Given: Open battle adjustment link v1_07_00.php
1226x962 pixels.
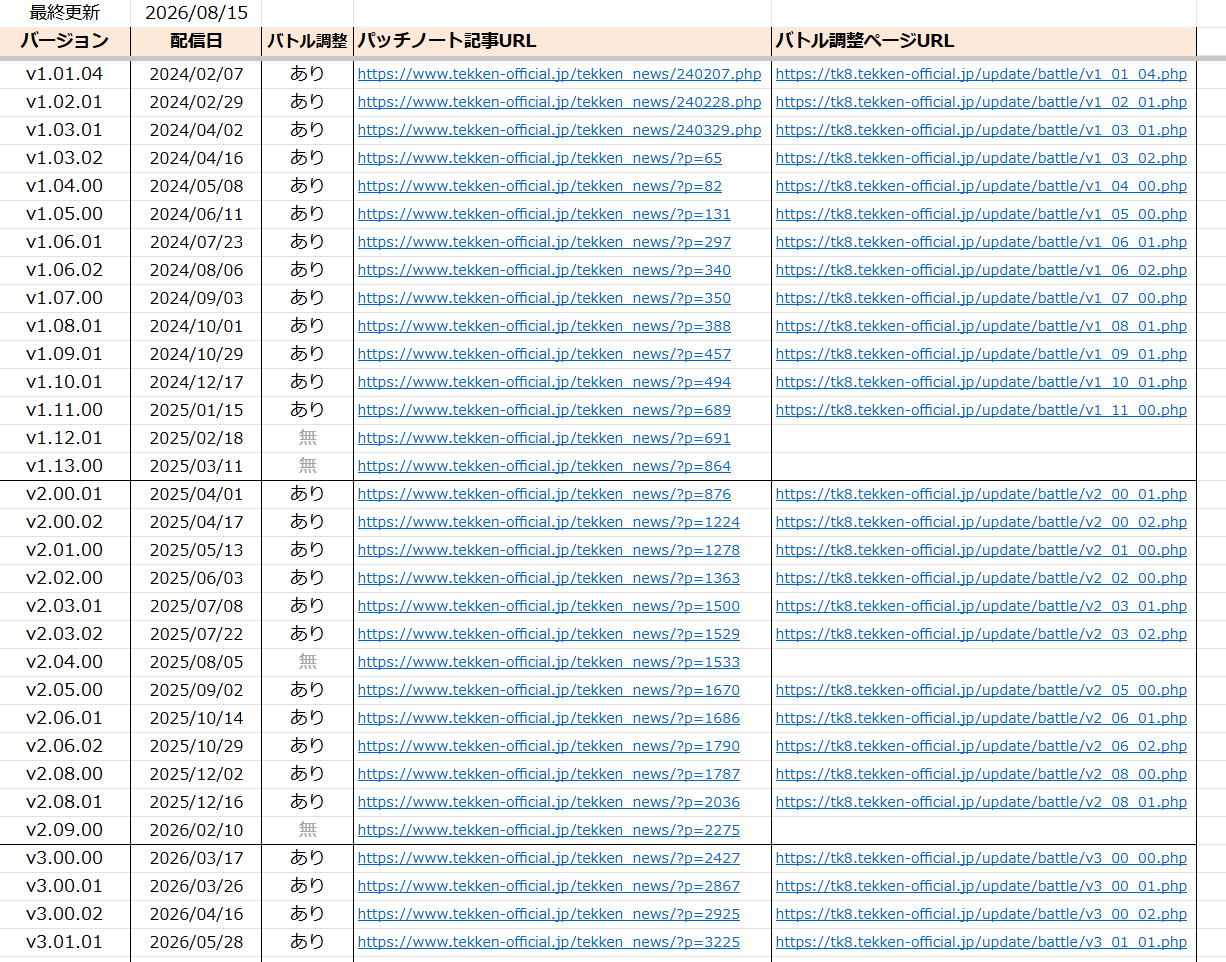Looking at the screenshot, I should click(x=981, y=298).
